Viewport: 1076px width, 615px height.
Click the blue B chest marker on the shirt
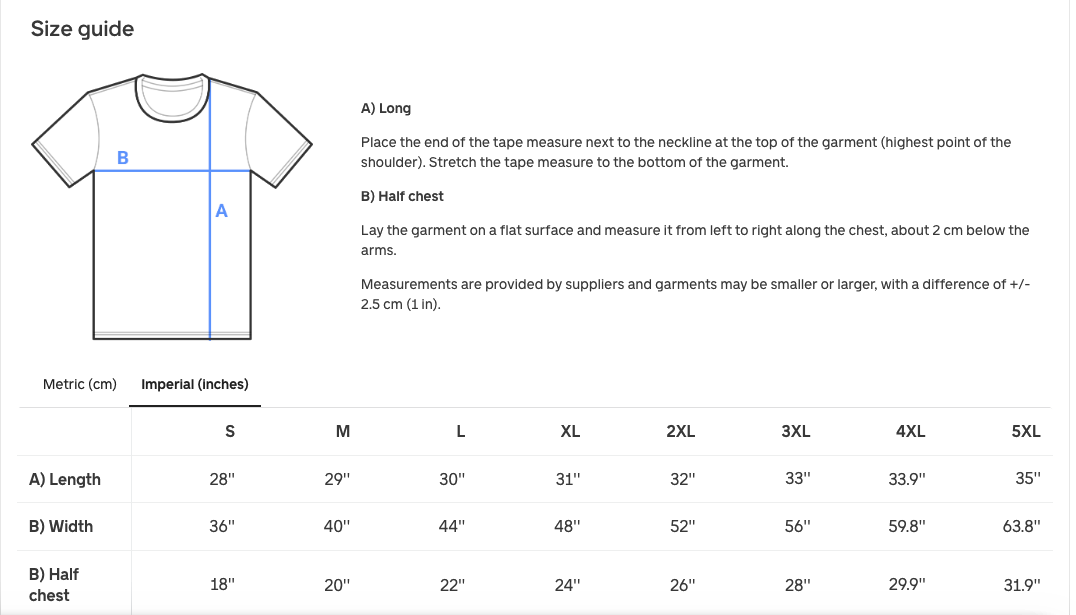pyautogui.click(x=123, y=157)
